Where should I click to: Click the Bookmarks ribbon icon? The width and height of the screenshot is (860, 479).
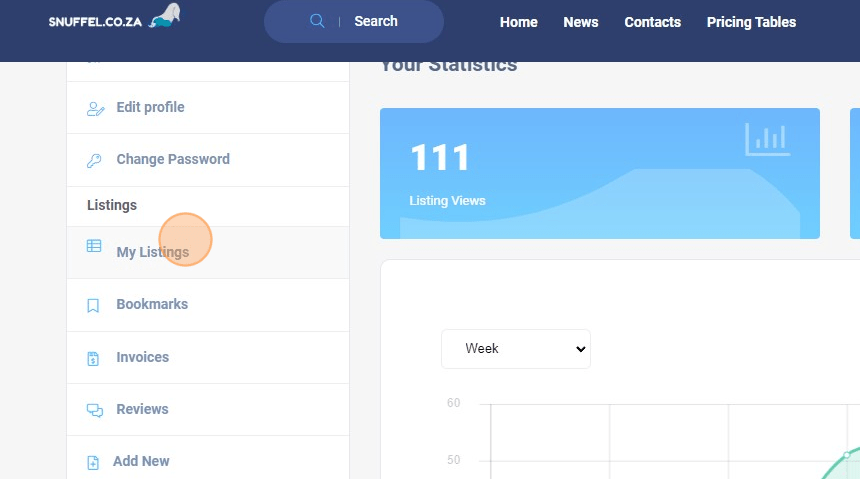click(x=93, y=305)
